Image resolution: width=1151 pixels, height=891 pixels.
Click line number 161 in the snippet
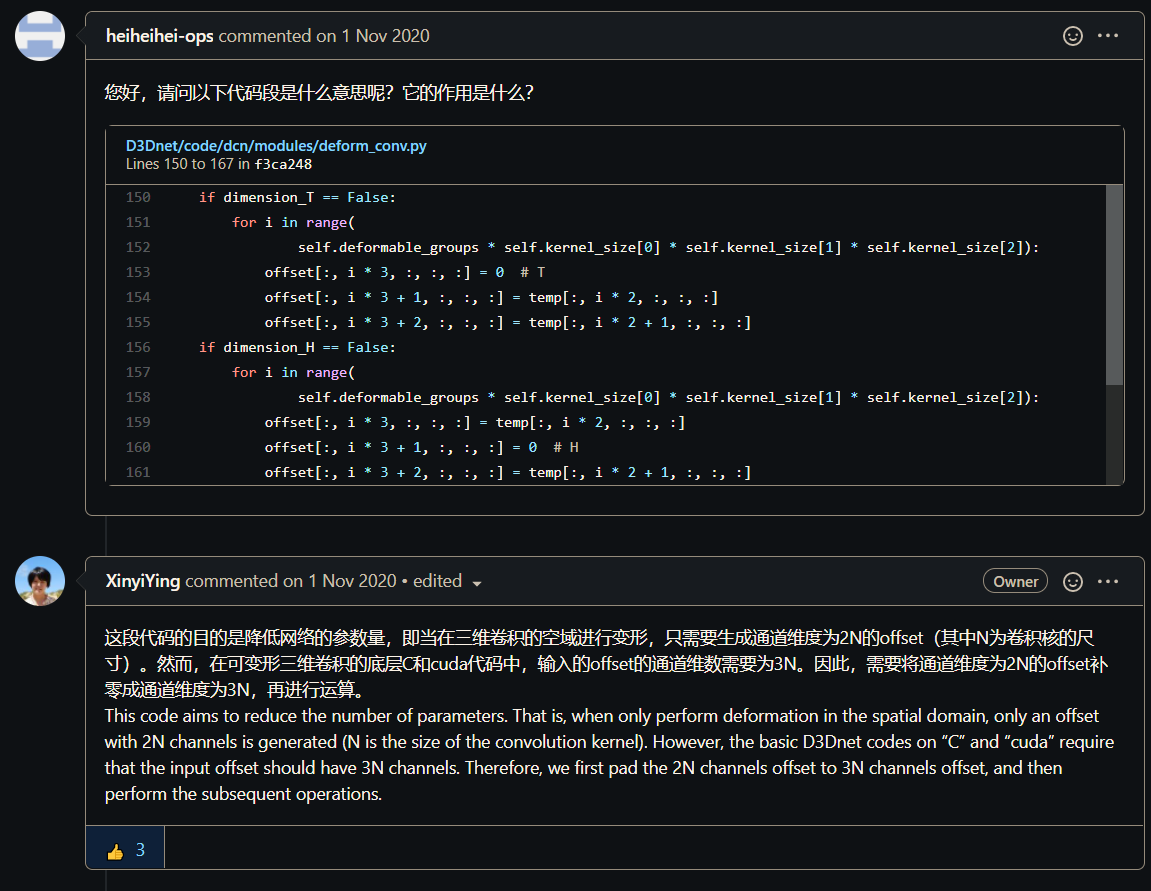(138, 472)
